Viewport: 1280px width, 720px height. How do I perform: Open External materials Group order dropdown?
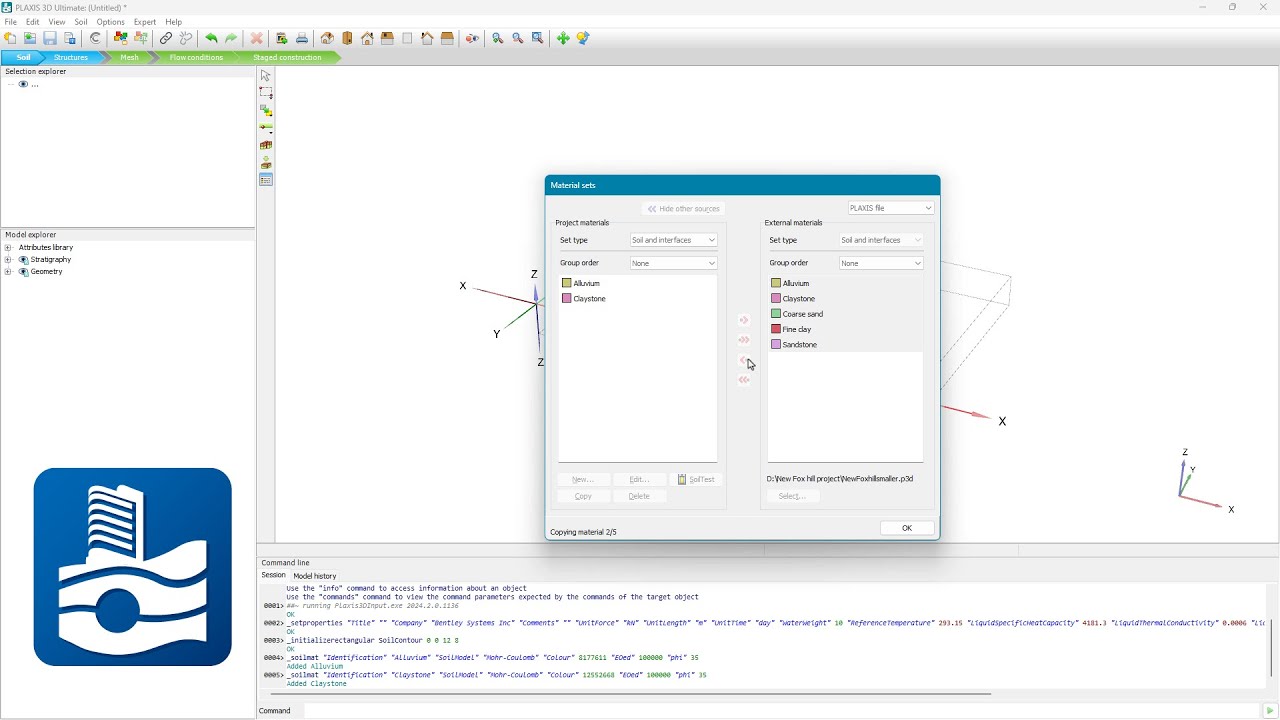click(x=881, y=263)
